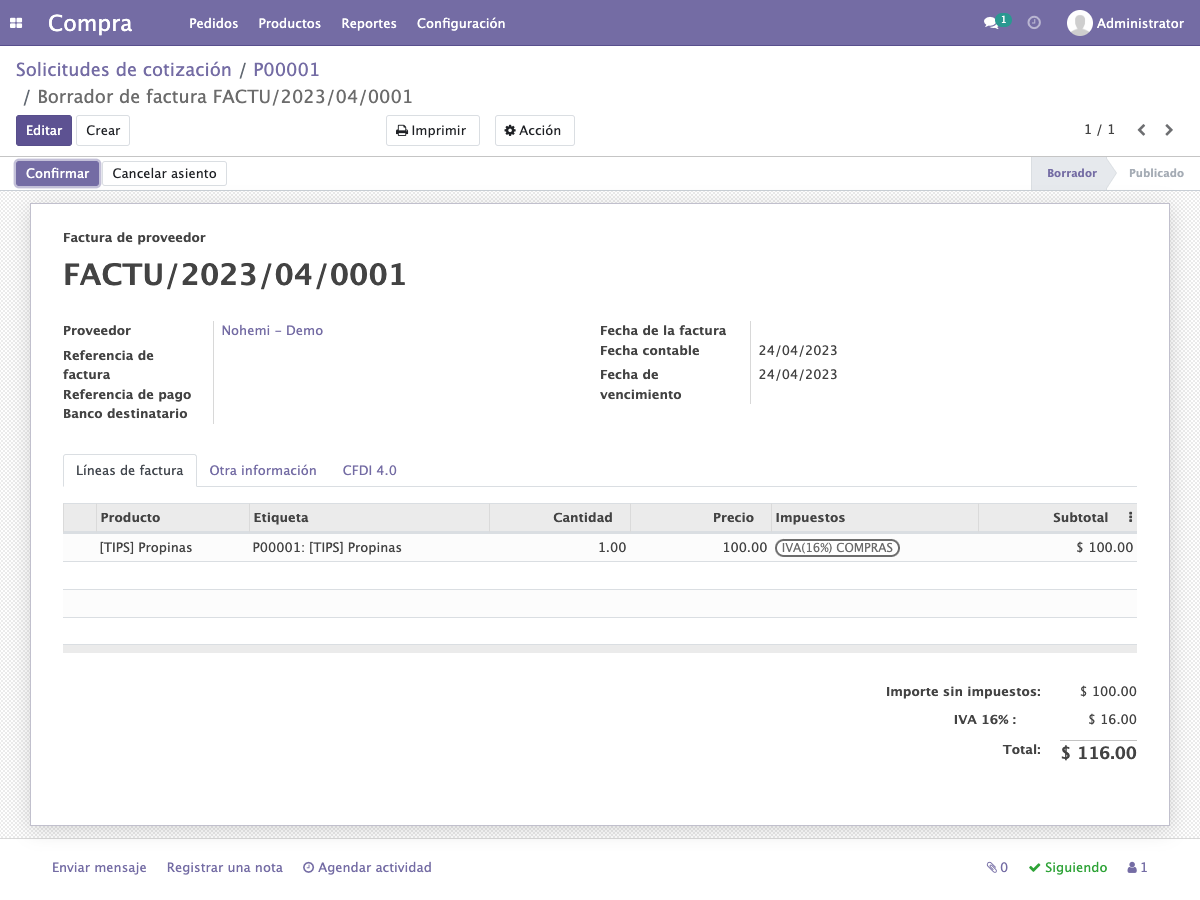Image resolution: width=1200 pixels, height=900 pixels.
Task: Open followers count person icon
Action: click(1138, 868)
